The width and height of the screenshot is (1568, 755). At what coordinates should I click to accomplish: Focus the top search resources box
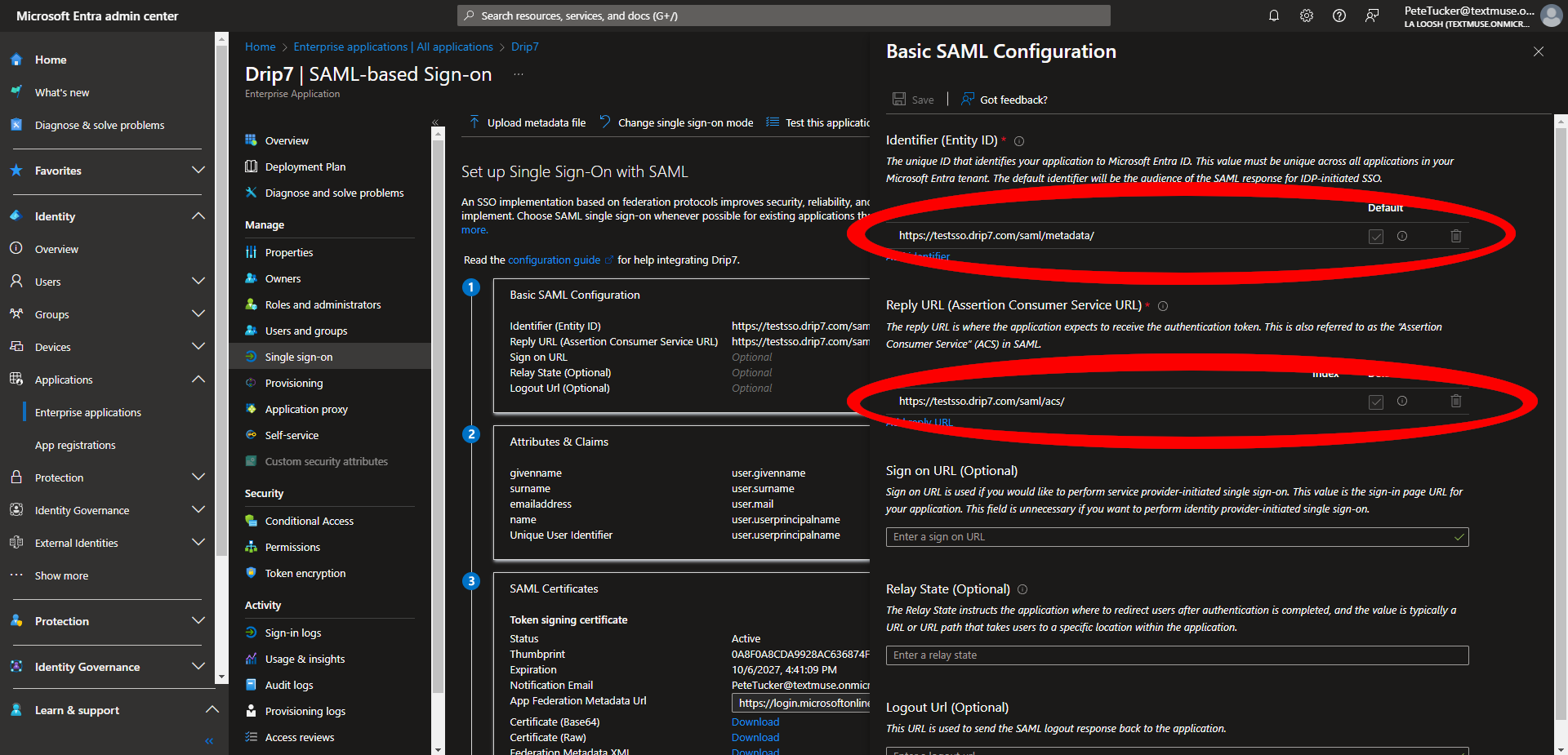[x=784, y=16]
